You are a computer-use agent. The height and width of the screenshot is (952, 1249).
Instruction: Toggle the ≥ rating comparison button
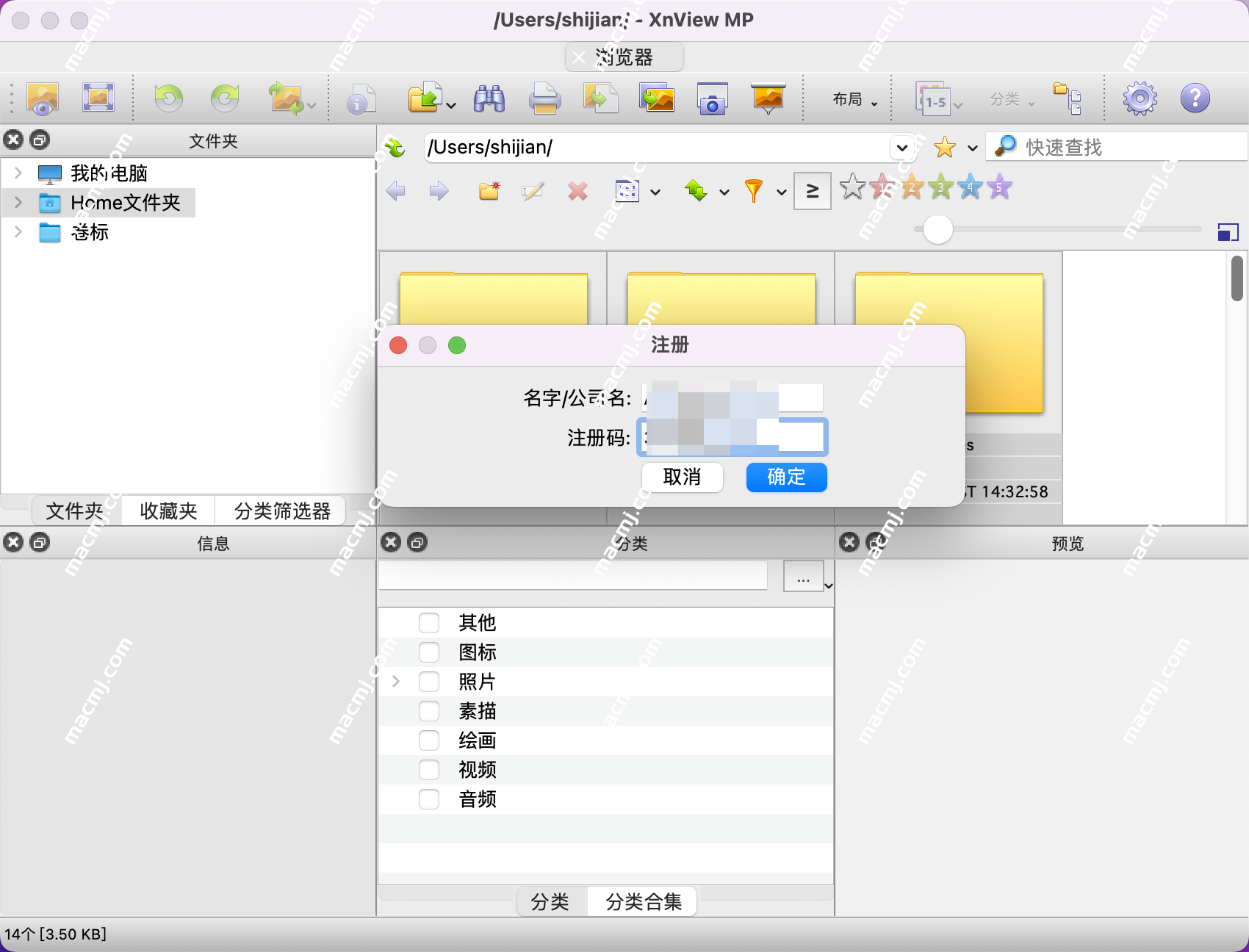tap(813, 191)
